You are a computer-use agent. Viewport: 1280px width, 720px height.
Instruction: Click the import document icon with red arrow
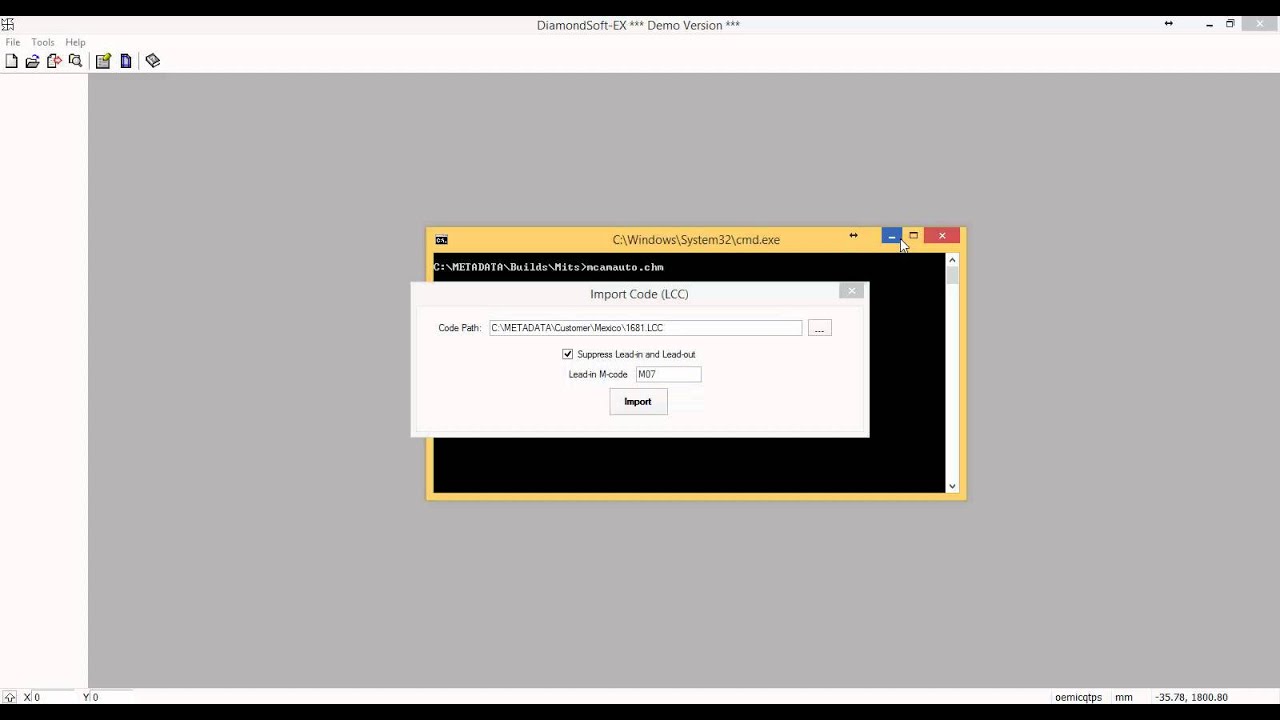pos(54,61)
